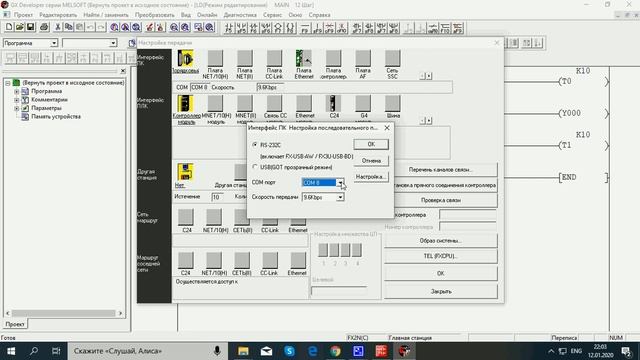This screenshot has width=640, height=360.
Task: Select the serial port PC interface icon
Action: 185,58
